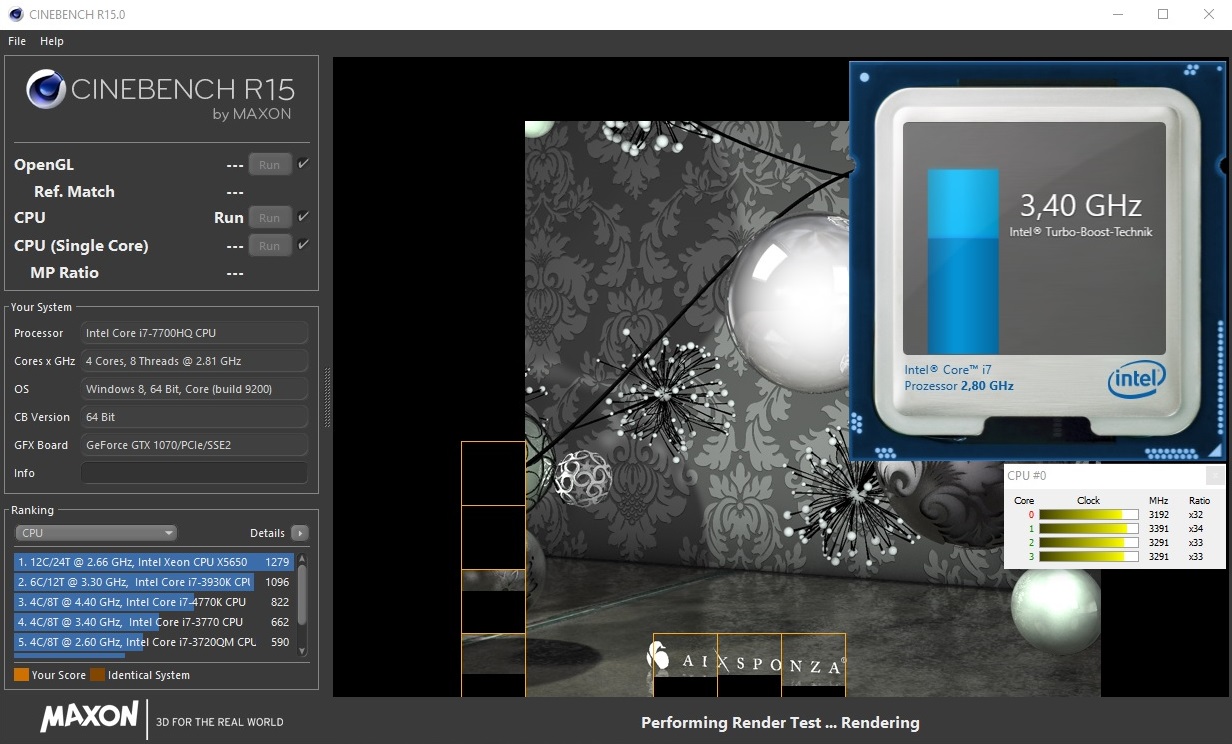Viewport: 1232px width, 744px height.
Task: Click the Run button for the CPU test
Action: click(x=270, y=218)
